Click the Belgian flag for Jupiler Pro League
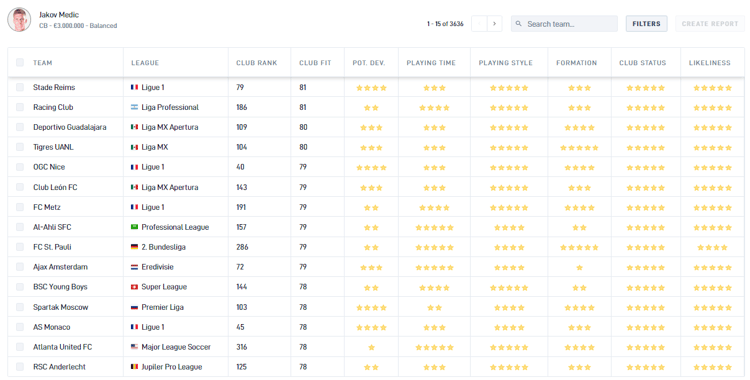Image resolution: width=750 pixels, height=380 pixels. [134, 367]
